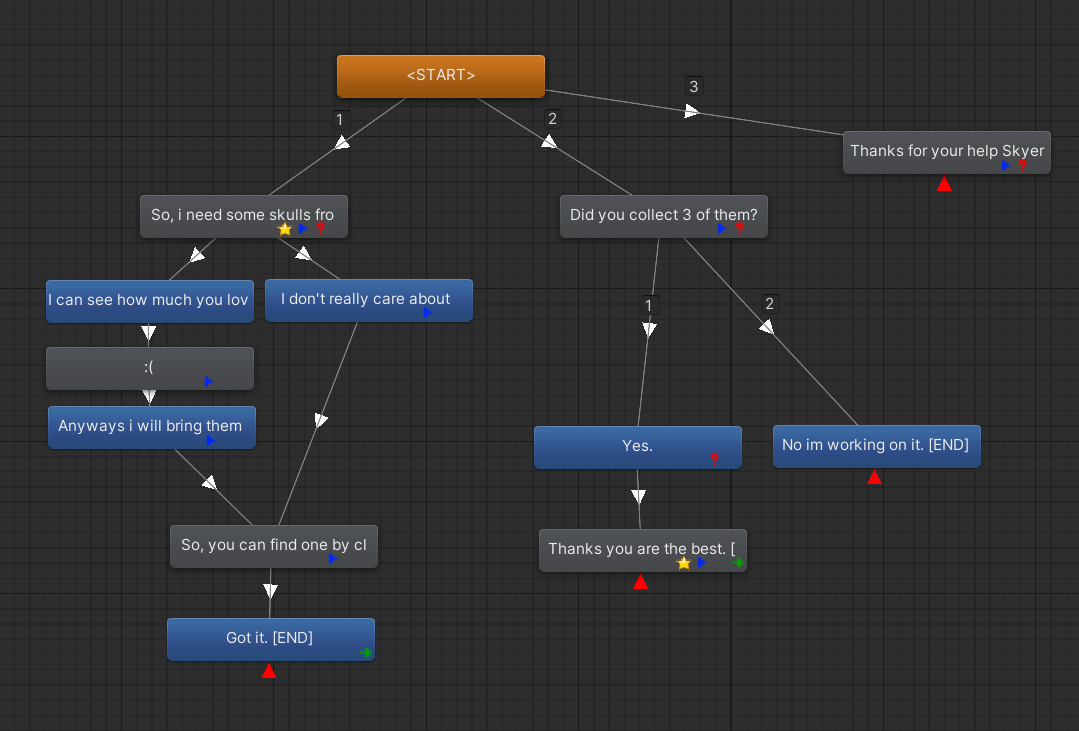Click the blue play icon on ':(' node
The image size is (1079, 731).
pos(209,381)
